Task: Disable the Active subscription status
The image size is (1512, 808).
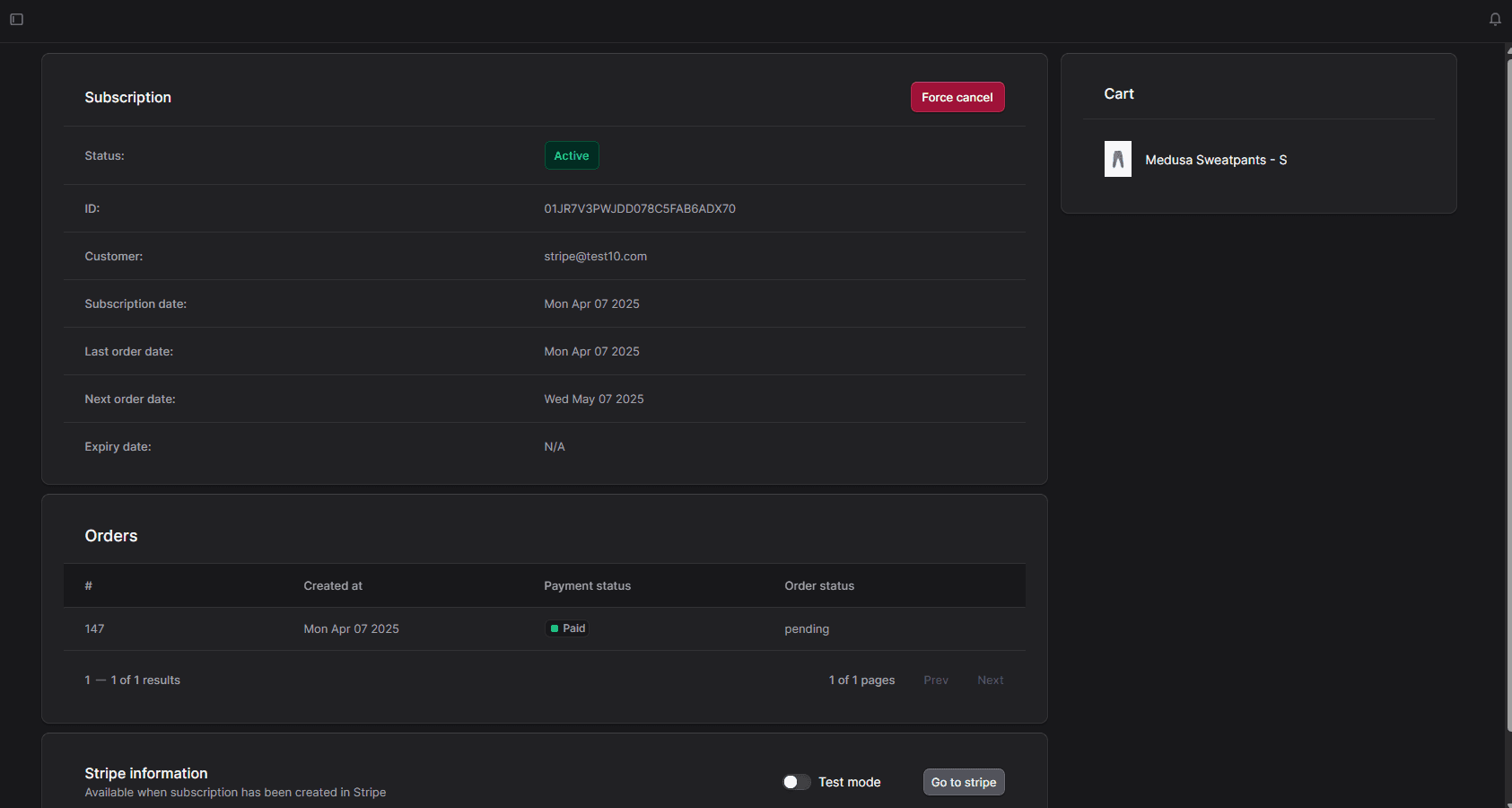Action: pyautogui.click(x=572, y=155)
